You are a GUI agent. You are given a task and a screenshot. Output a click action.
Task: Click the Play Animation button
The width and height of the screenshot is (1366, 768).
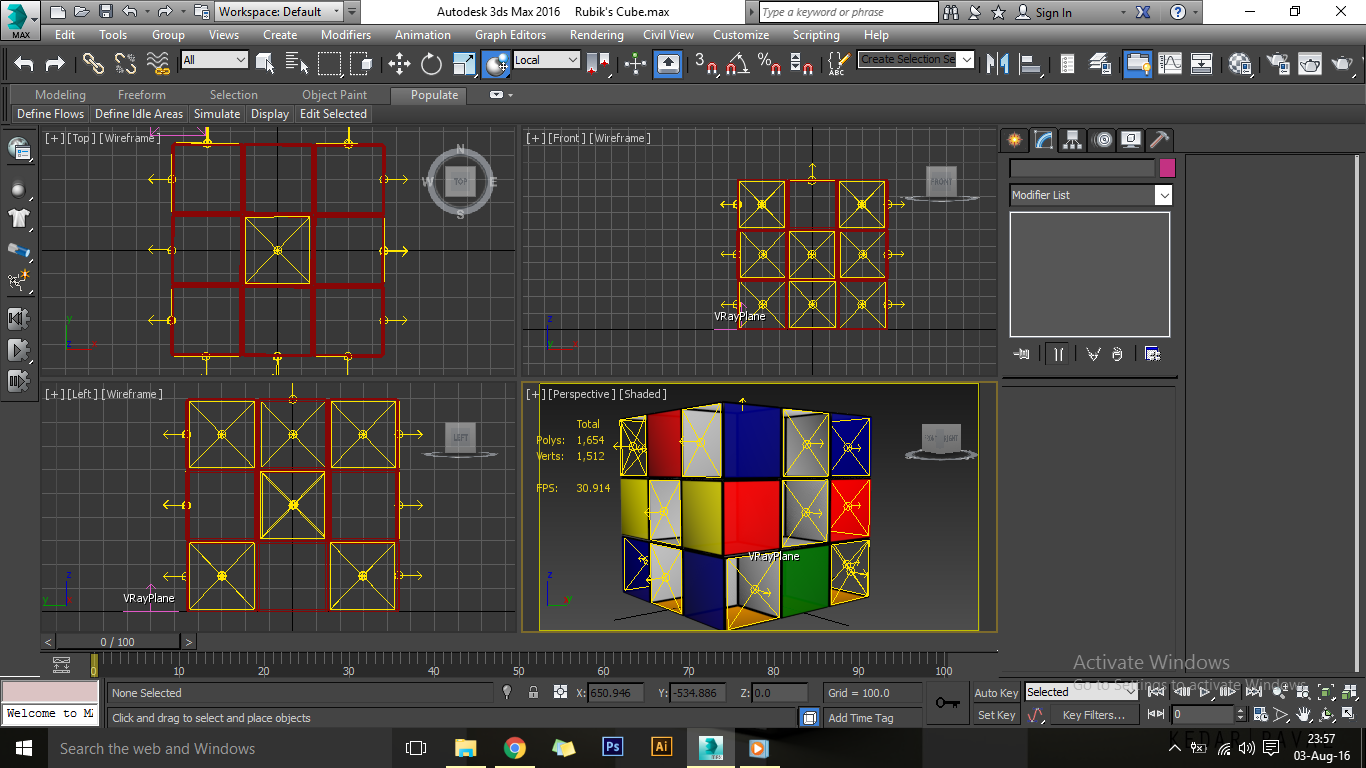[1206, 692]
